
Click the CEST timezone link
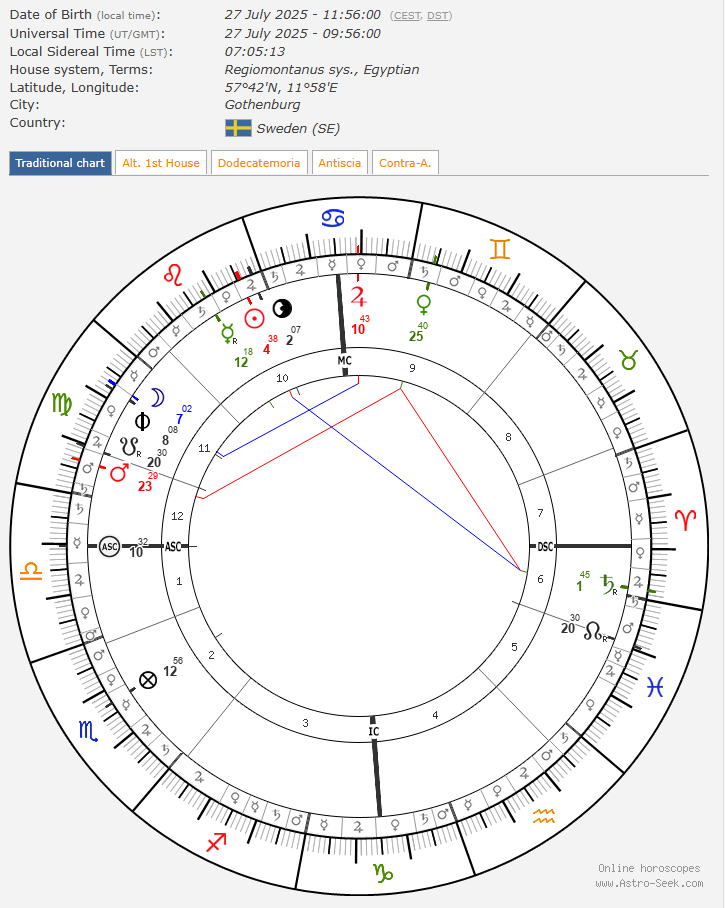point(407,16)
